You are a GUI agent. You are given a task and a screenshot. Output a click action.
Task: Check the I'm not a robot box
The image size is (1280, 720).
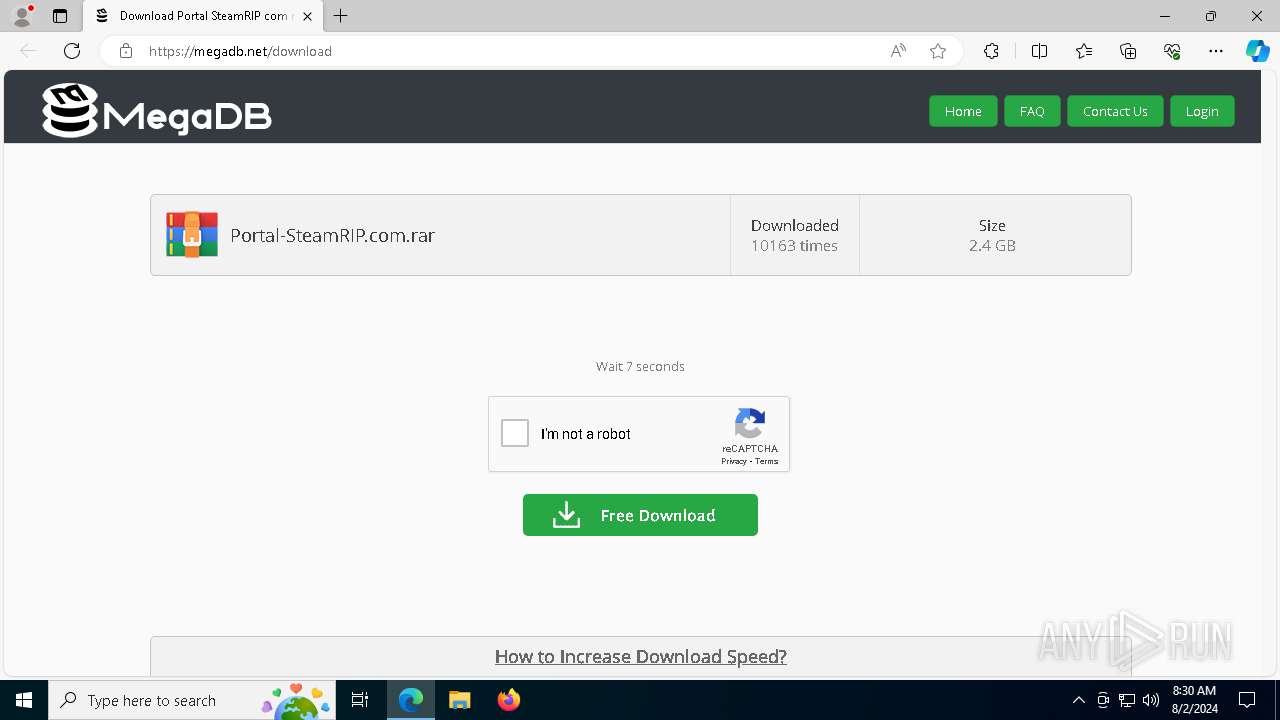pyautogui.click(x=515, y=433)
